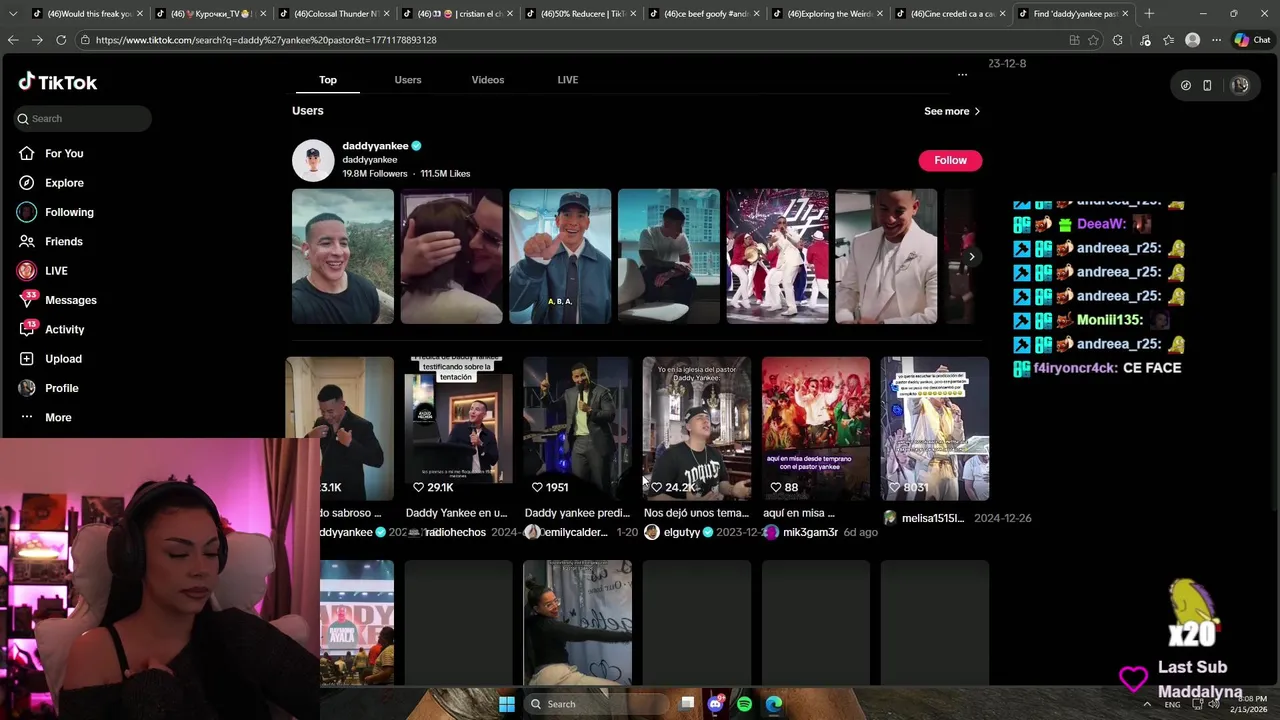Click the daddyyankee username link

(x=375, y=146)
